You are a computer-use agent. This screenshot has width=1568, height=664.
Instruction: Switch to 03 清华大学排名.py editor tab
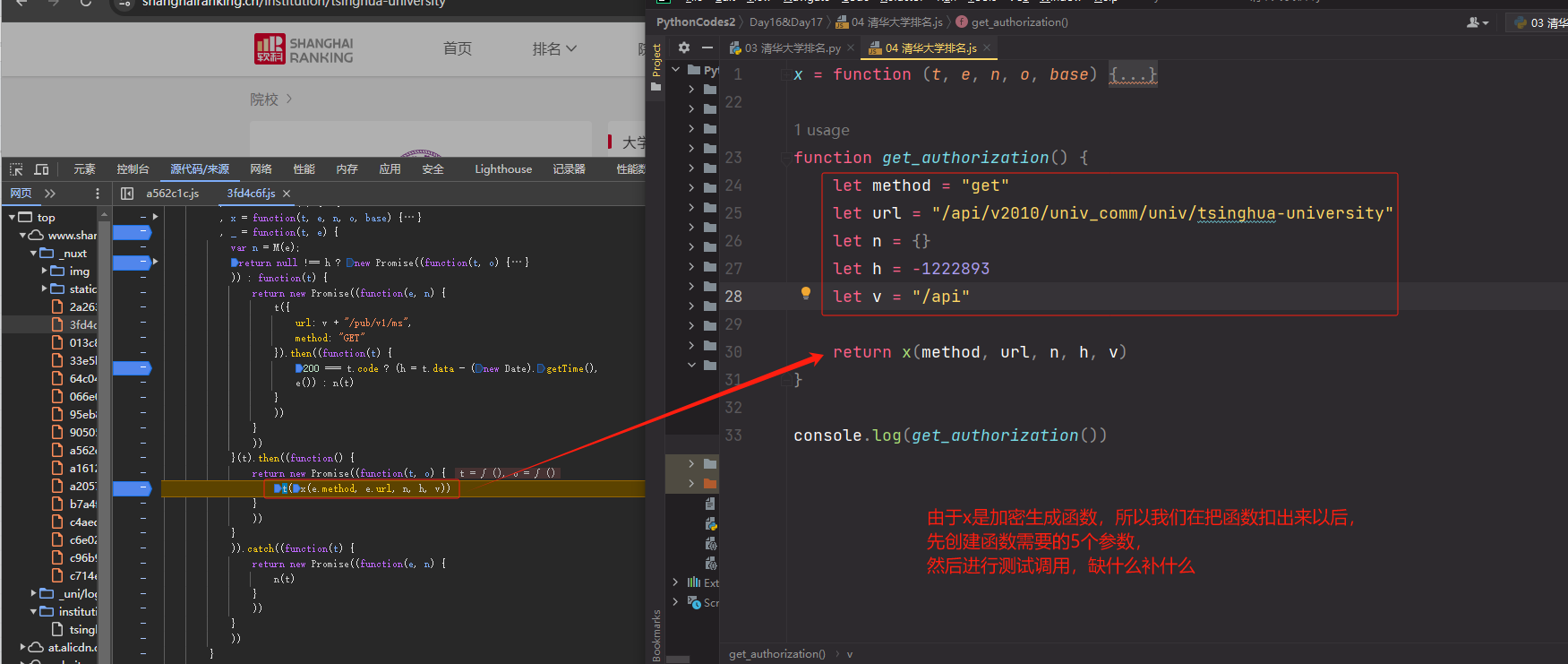pos(793,48)
